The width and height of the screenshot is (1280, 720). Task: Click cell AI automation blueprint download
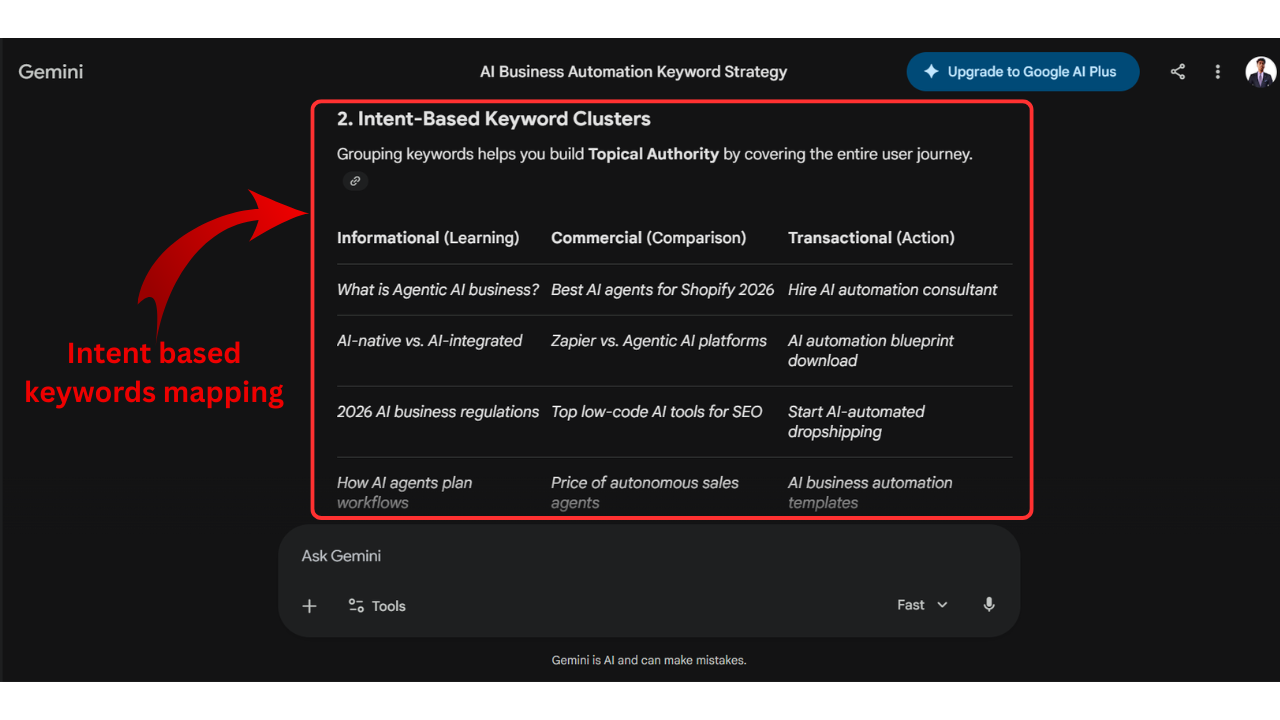coord(870,351)
